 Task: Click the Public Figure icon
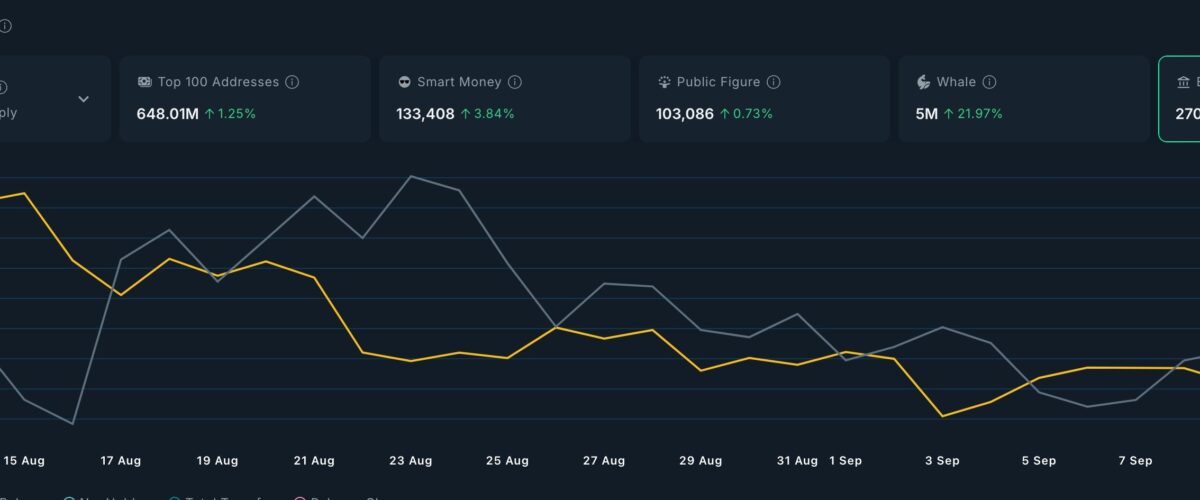pos(664,82)
